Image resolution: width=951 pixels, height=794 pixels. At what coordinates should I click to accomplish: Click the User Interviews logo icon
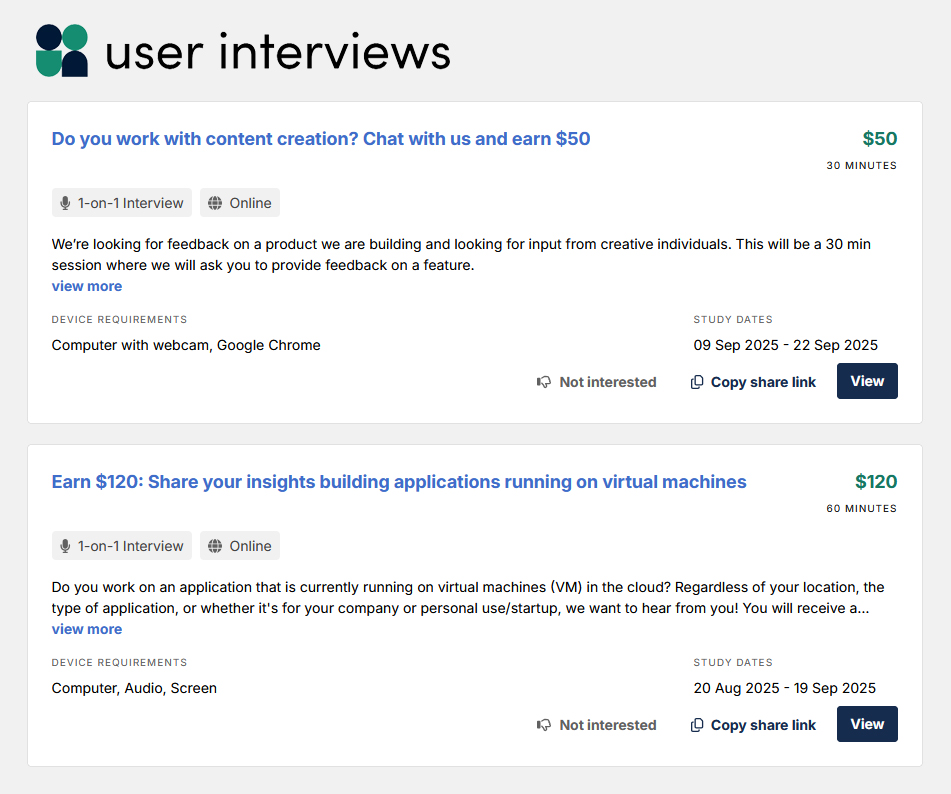pos(62,50)
